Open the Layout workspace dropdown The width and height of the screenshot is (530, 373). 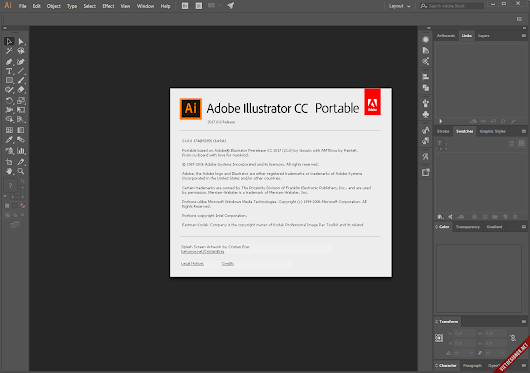click(399, 6)
